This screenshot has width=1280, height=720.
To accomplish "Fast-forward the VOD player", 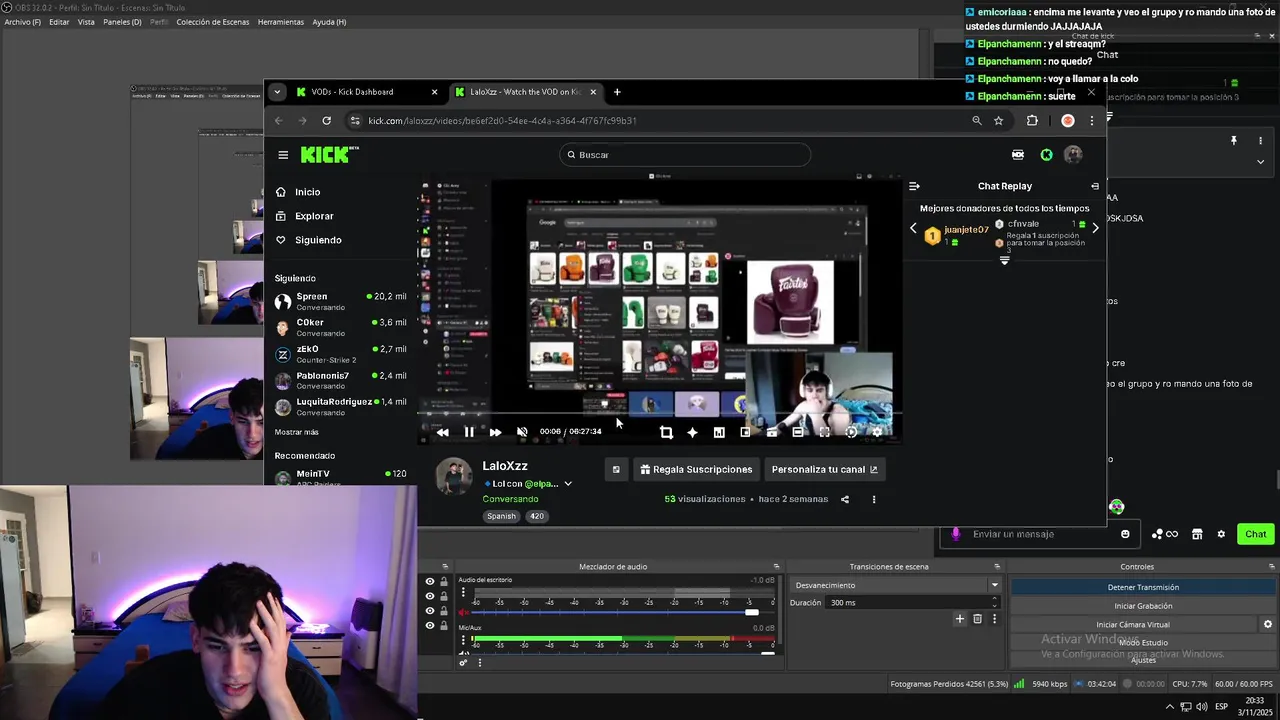I will pyautogui.click(x=495, y=432).
